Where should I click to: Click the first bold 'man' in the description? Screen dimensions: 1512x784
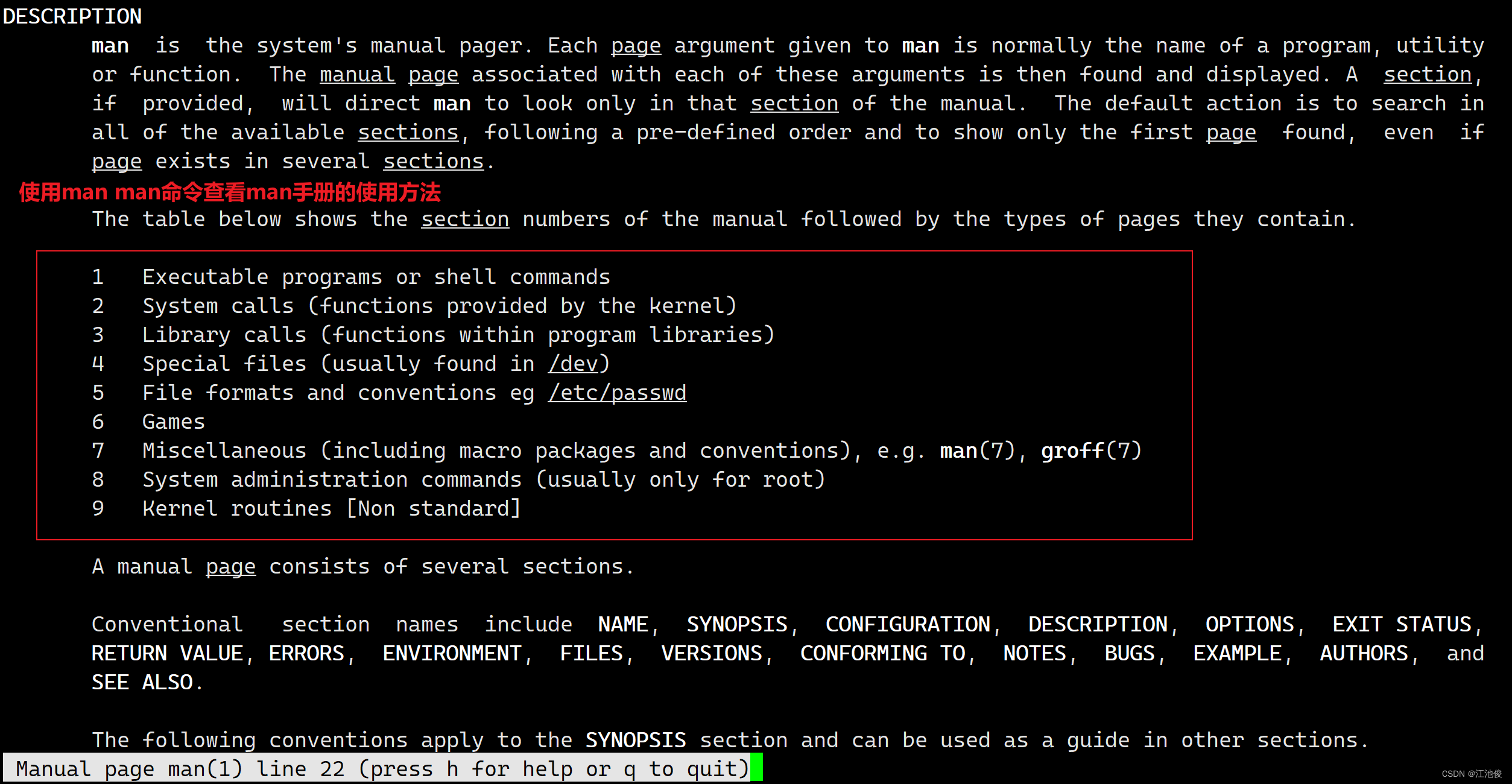pos(110,45)
